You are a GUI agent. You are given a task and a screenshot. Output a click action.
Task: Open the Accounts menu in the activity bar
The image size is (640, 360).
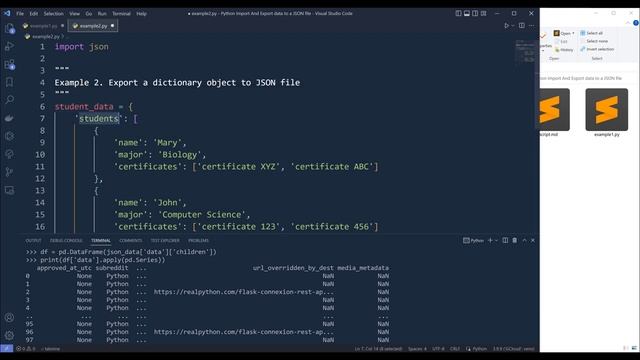[9, 317]
